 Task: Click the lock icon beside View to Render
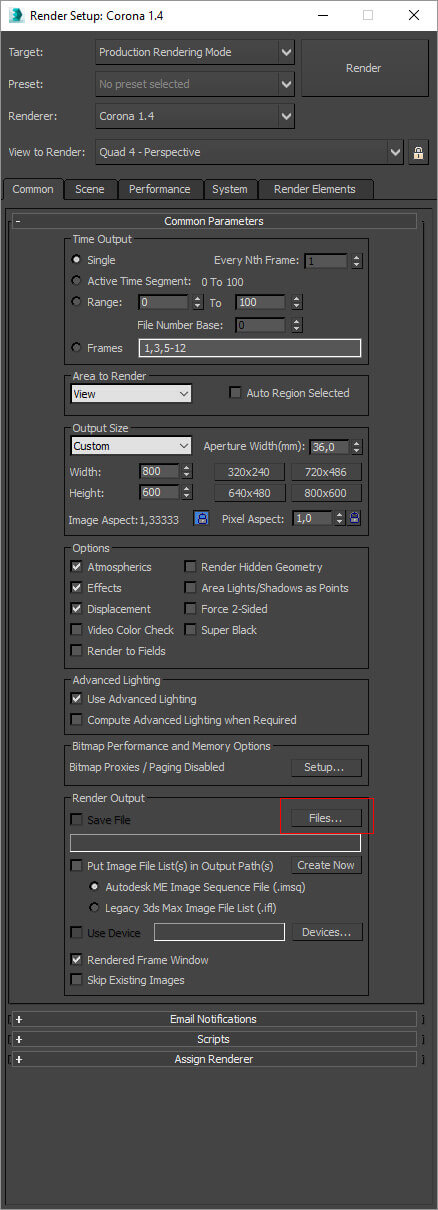point(418,153)
